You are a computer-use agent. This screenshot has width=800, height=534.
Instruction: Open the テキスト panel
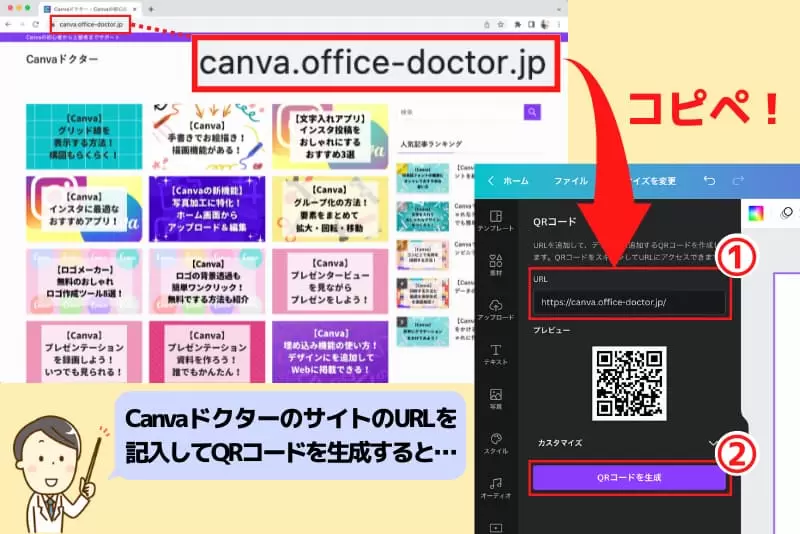(495, 354)
